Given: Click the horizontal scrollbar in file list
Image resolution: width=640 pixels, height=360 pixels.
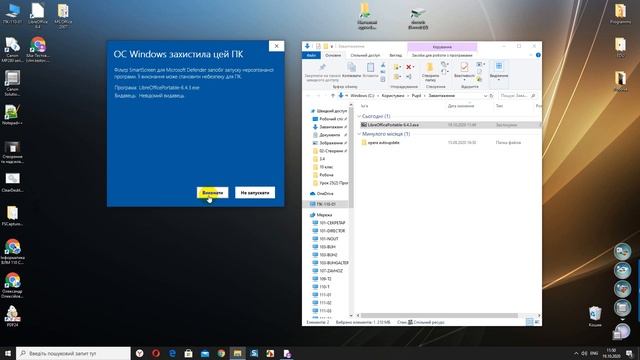Looking at the screenshot, I should click(439, 316).
